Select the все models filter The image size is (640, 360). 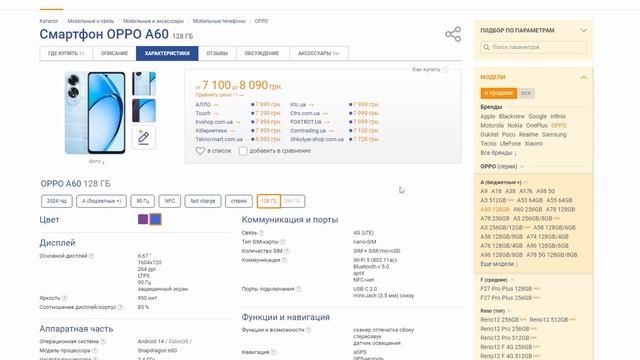click(x=526, y=93)
